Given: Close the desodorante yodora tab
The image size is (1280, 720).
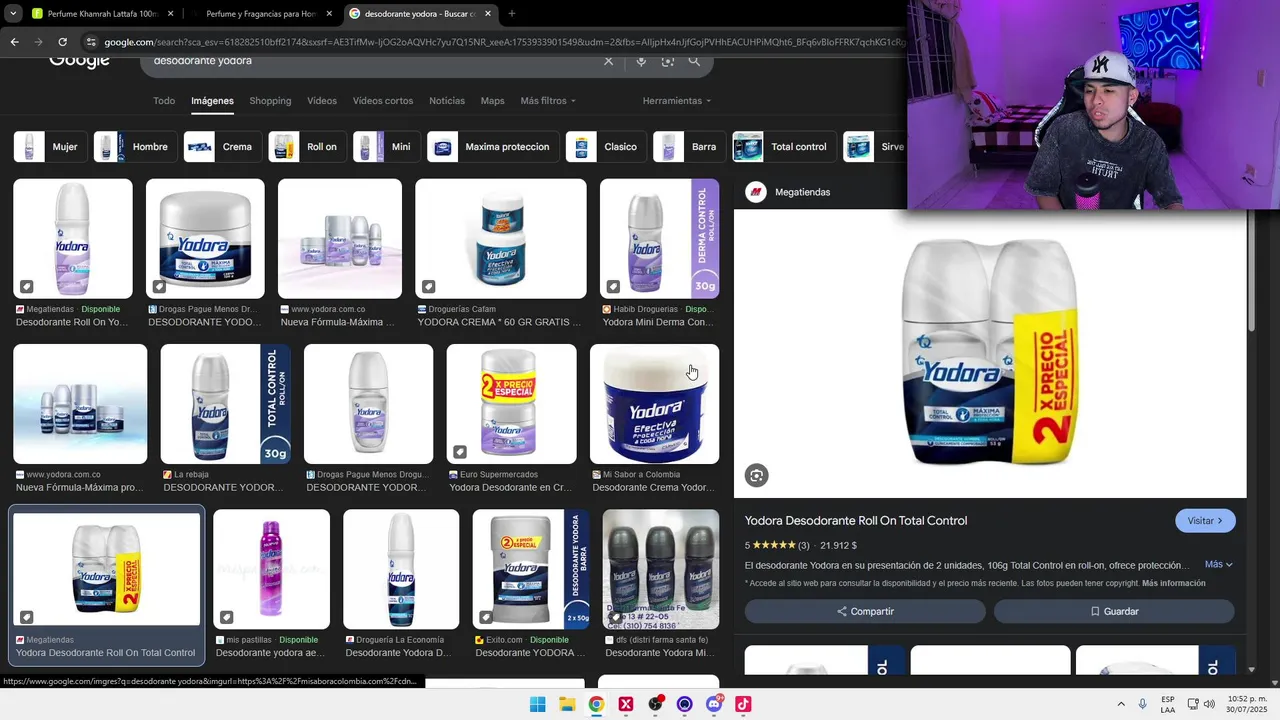Looking at the screenshot, I should tap(488, 14).
